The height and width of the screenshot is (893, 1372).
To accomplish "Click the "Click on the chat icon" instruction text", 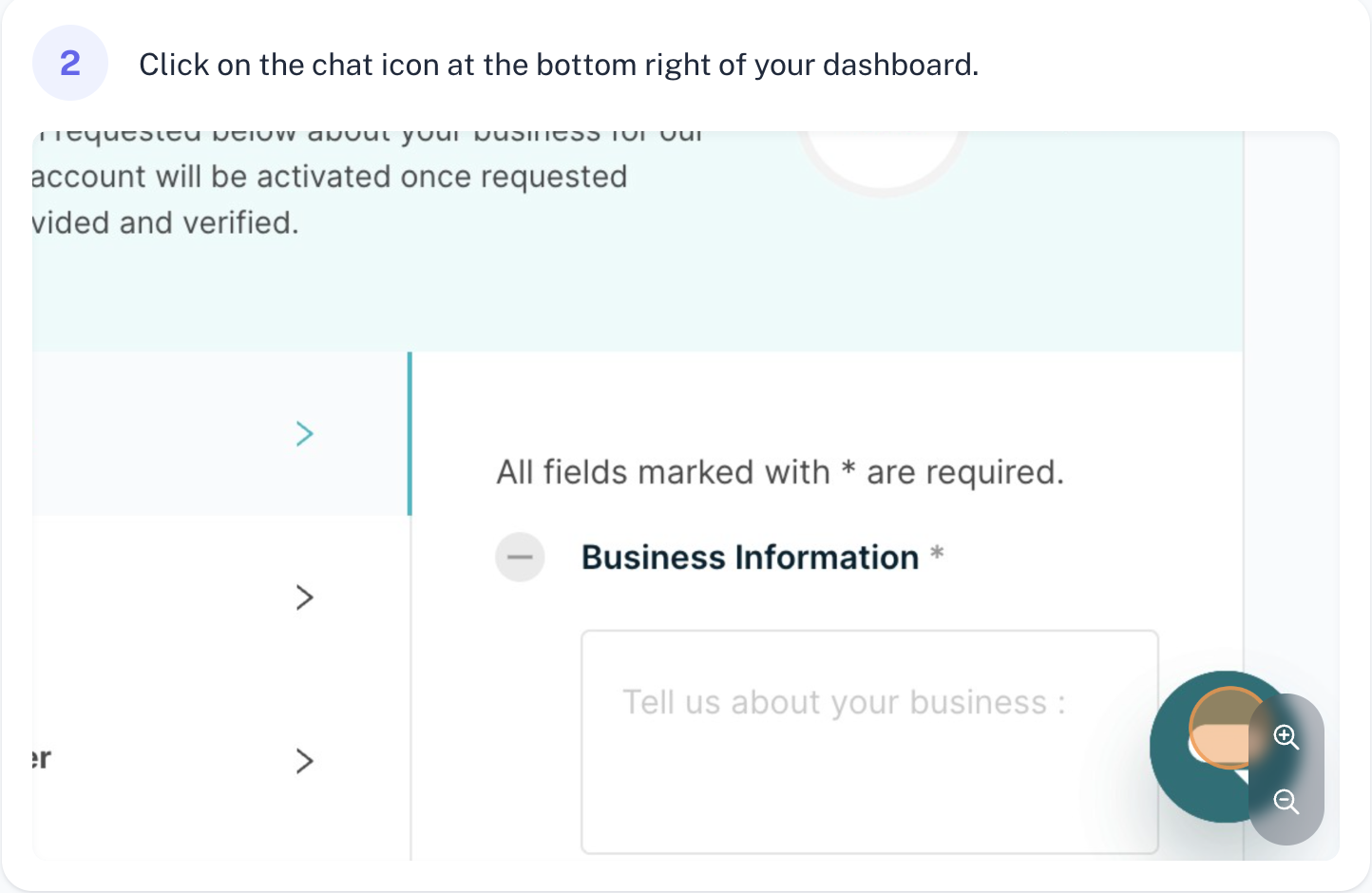I will point(559,65).
